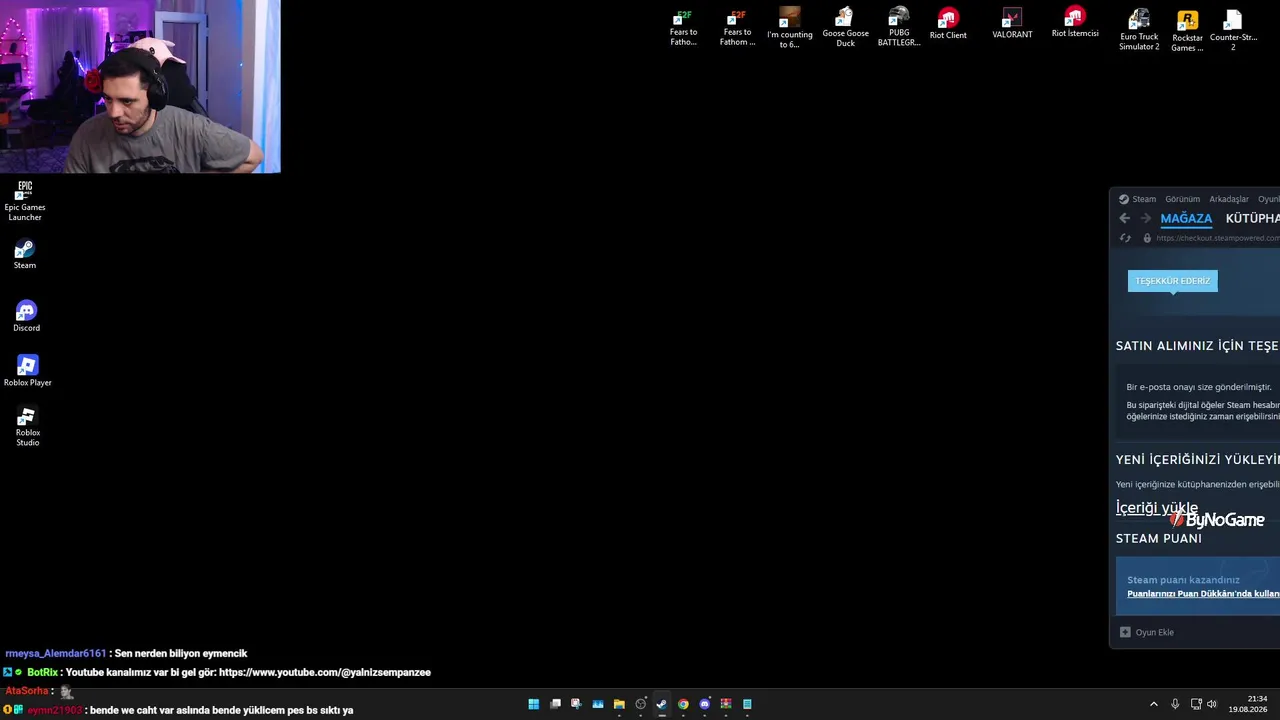Open the Discord desktop shortcut
The height and width of the screenshot is (720, 1280).
click(26, 317)
